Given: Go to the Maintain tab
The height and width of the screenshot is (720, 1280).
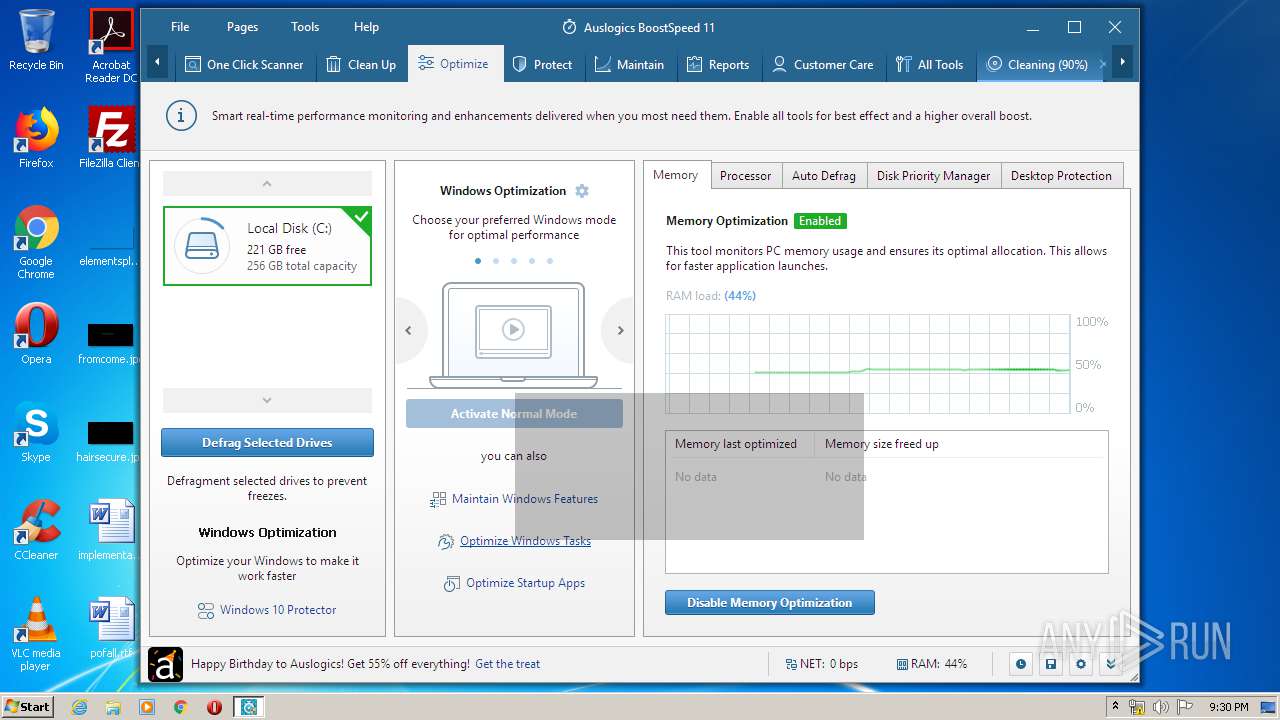Looking at the screenshot, I should pos(629,64).
